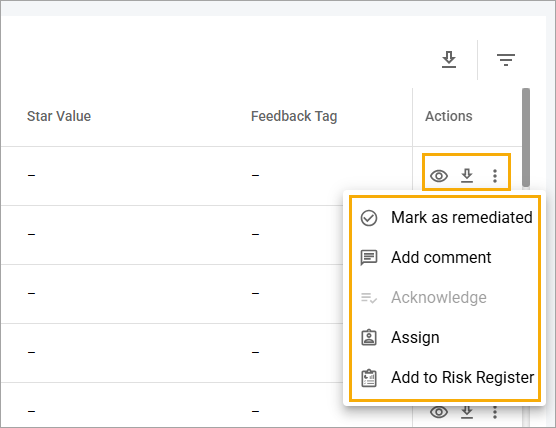This screenshot has width=556, height=428.
Task: Download the first row item
Action: [x=467, y=176]
